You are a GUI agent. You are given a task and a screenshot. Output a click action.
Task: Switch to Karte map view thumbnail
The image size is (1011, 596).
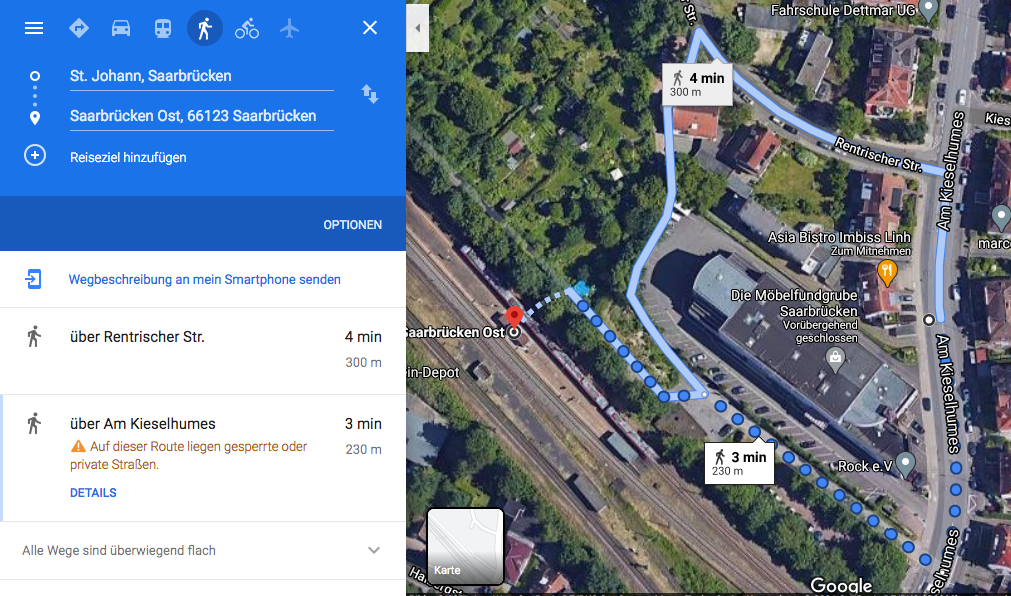(465, 546)
